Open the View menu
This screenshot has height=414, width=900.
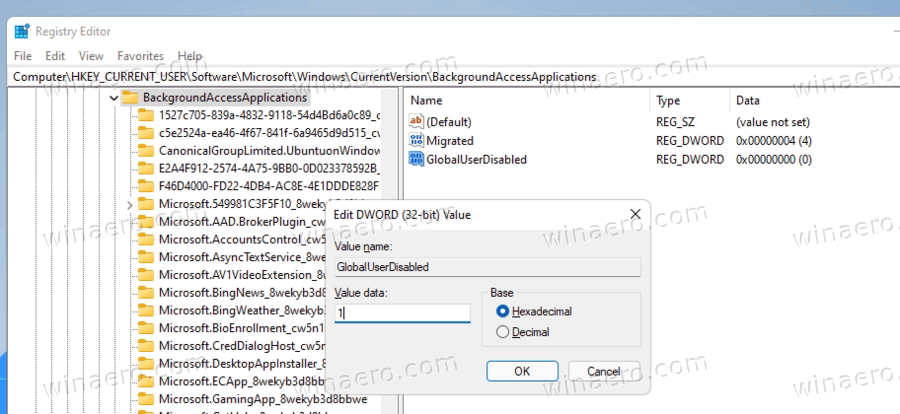tap(91, 56)
